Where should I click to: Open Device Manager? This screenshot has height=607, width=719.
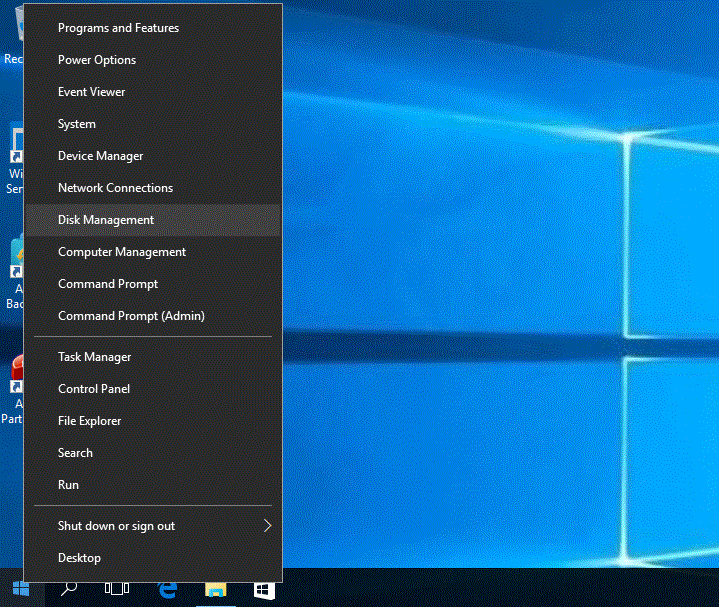[x=101, y=156]
